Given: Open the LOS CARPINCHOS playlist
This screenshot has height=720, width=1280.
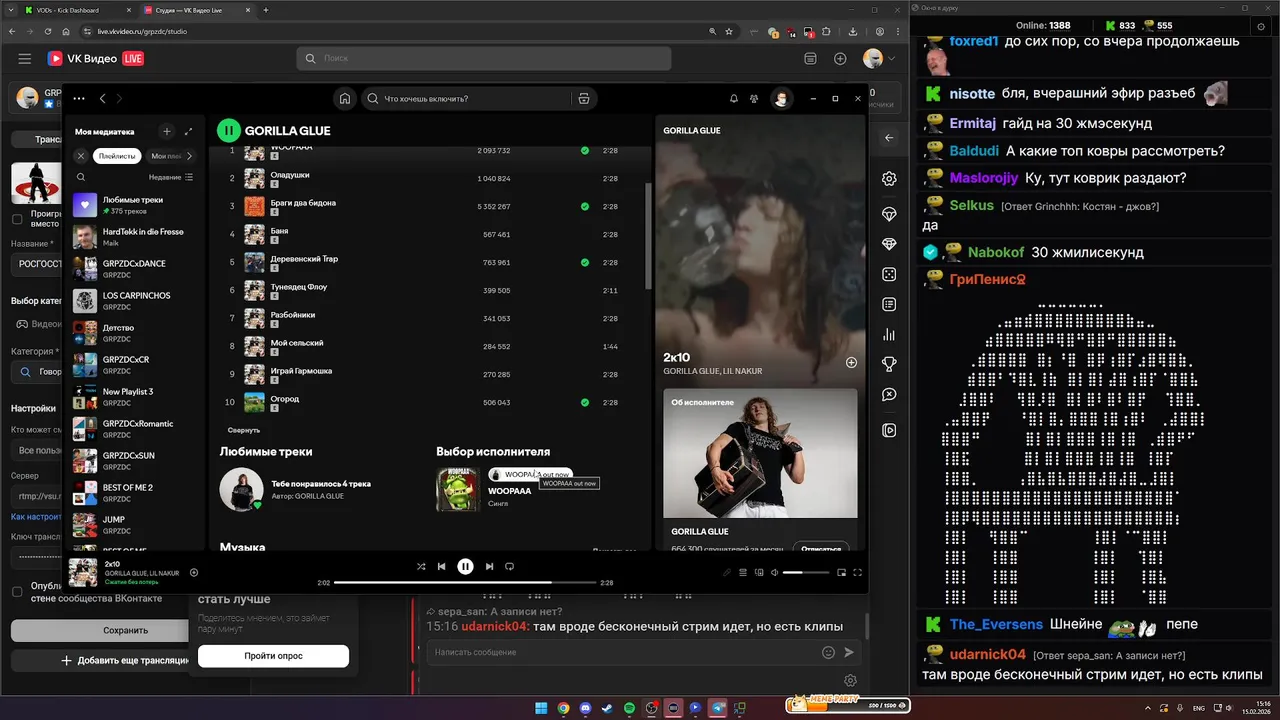Looking at the screenshot, I should point(134,301).
